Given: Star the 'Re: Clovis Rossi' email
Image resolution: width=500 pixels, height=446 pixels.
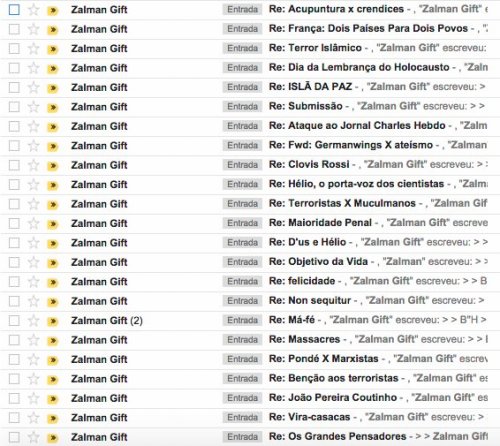Looking at the screenshot, I should click(x=33, y=165).
